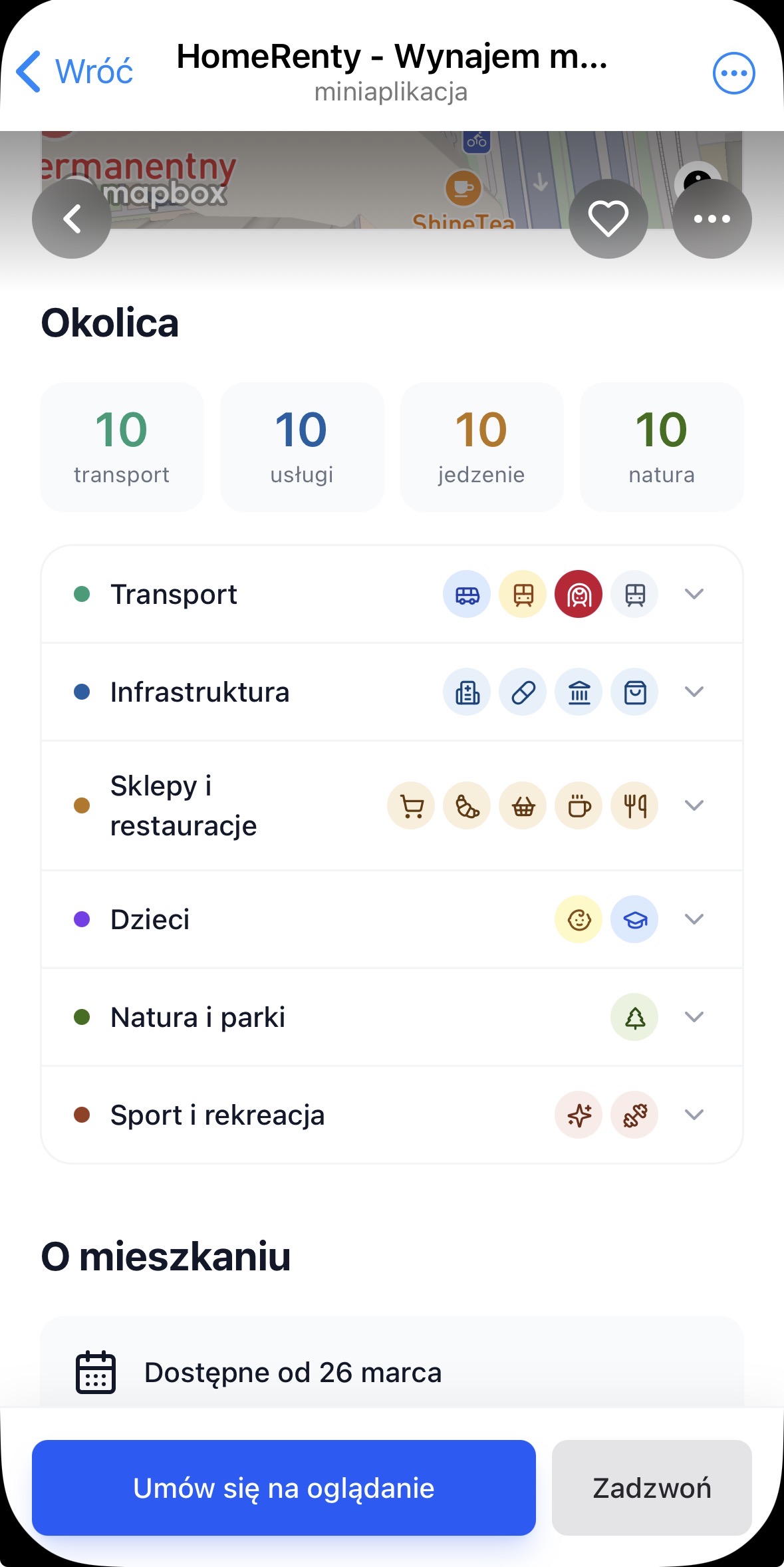
Task: Tap the heart favorite icon
Action: [x=608, y=219]
